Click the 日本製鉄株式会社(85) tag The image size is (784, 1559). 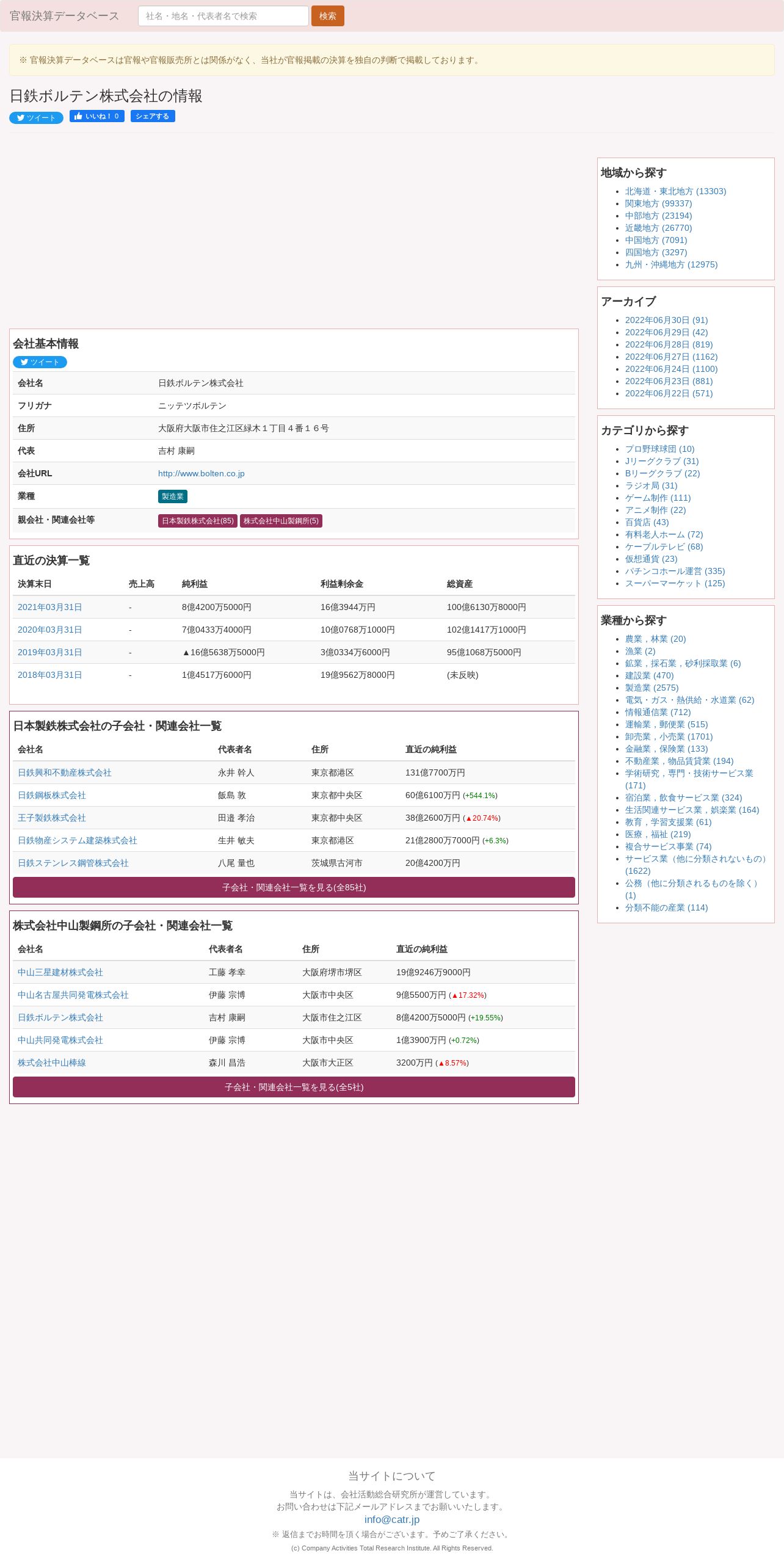click(x=198, y=521)
